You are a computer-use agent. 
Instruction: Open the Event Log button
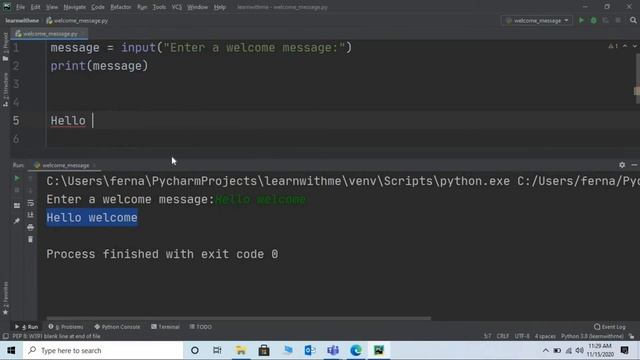pos(610,327)
